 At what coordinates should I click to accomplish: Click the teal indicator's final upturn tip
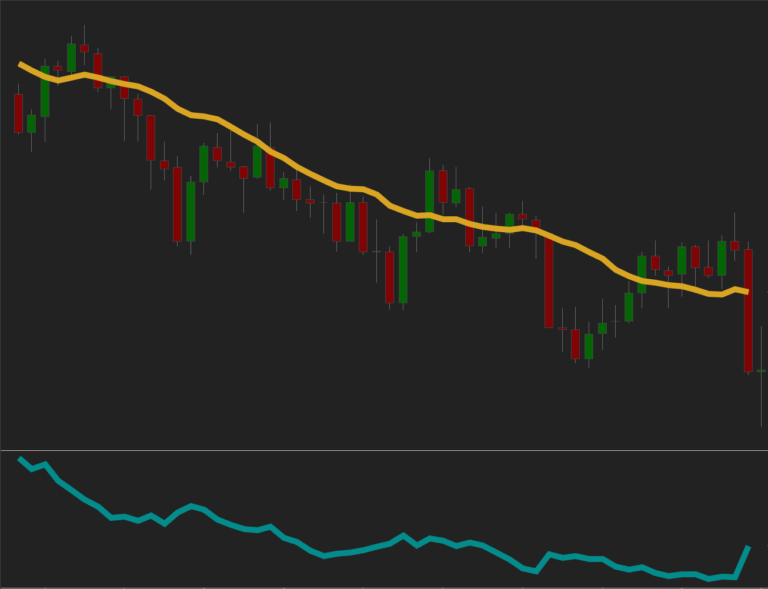pos(748,547)
